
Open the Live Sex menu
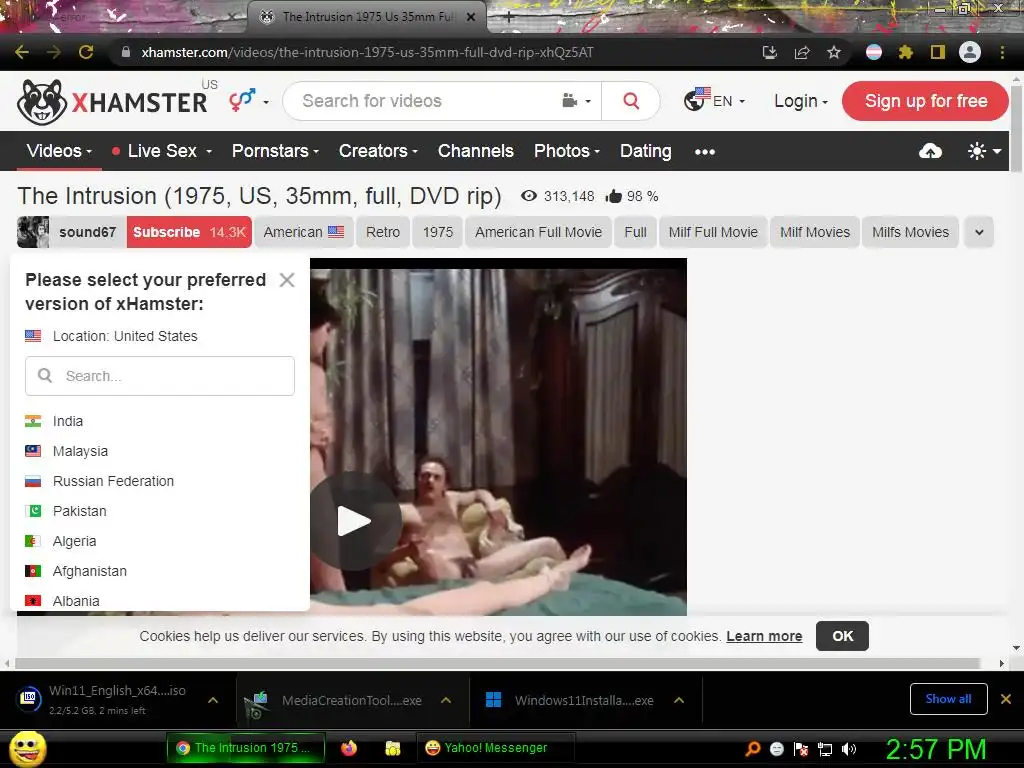(161, 151)
